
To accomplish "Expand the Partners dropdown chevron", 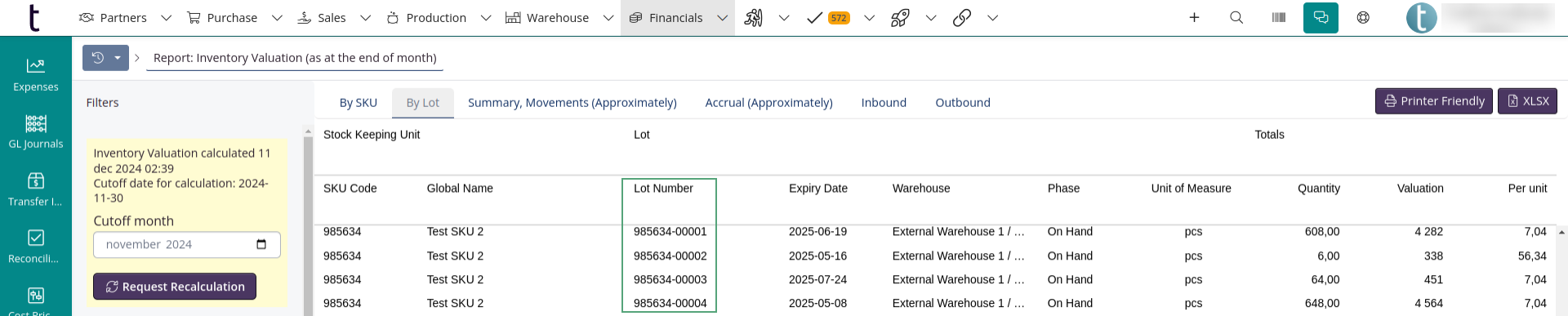I will pos(166,18).
